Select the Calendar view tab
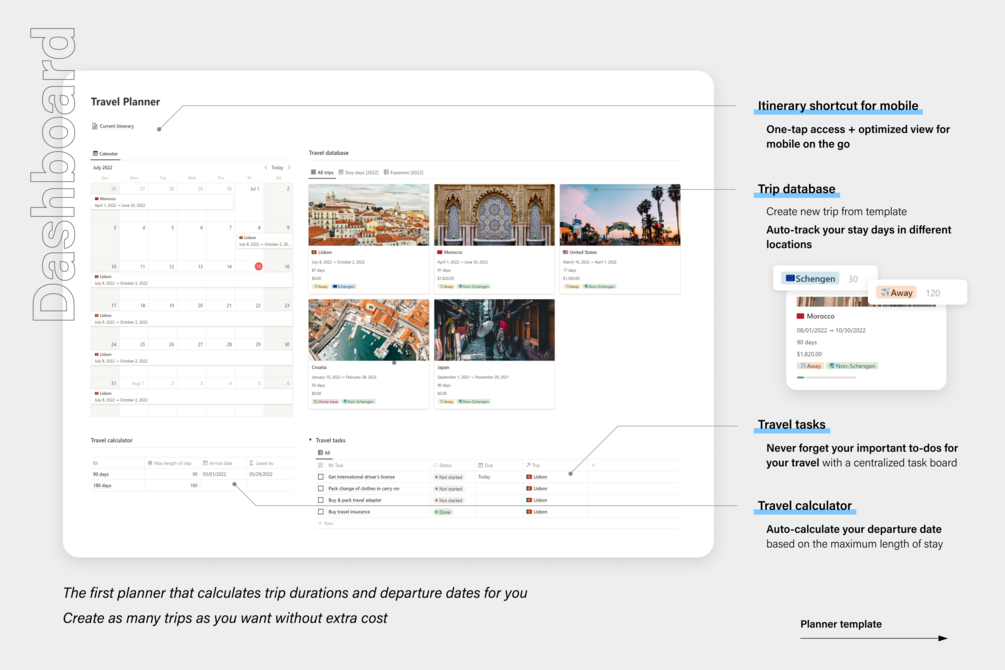The width and height of the screenshot is (1005, 670). [106, 154]
